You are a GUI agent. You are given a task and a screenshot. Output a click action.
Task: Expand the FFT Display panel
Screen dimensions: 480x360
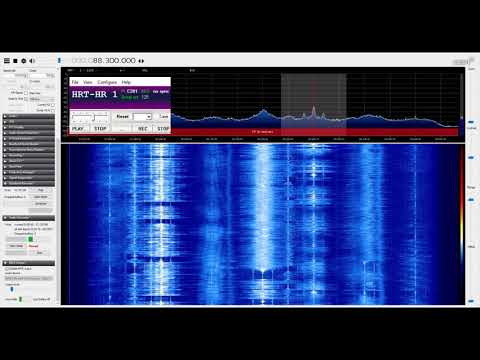[29, 127]
